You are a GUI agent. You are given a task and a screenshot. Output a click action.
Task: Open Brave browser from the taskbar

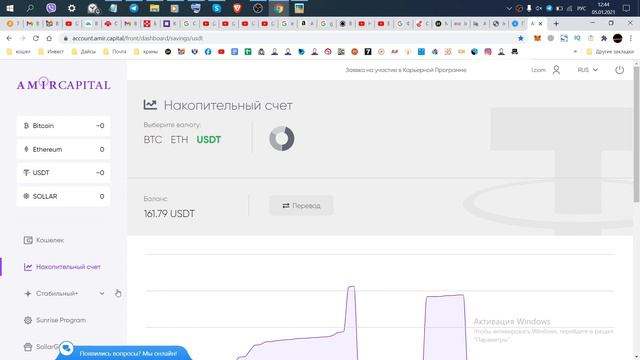237,8
